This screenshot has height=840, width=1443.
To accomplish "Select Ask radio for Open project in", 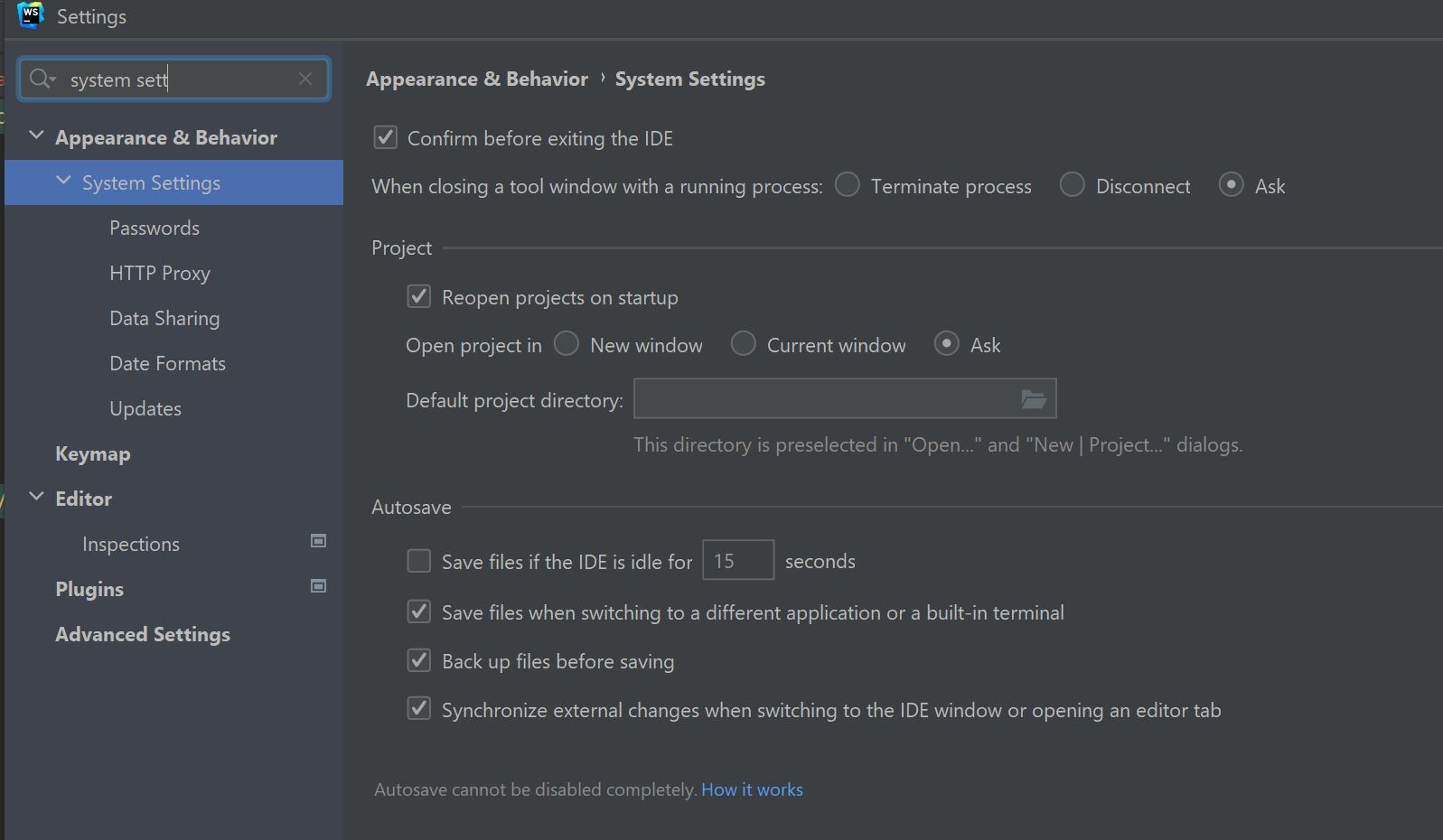I will pos(947,343).
